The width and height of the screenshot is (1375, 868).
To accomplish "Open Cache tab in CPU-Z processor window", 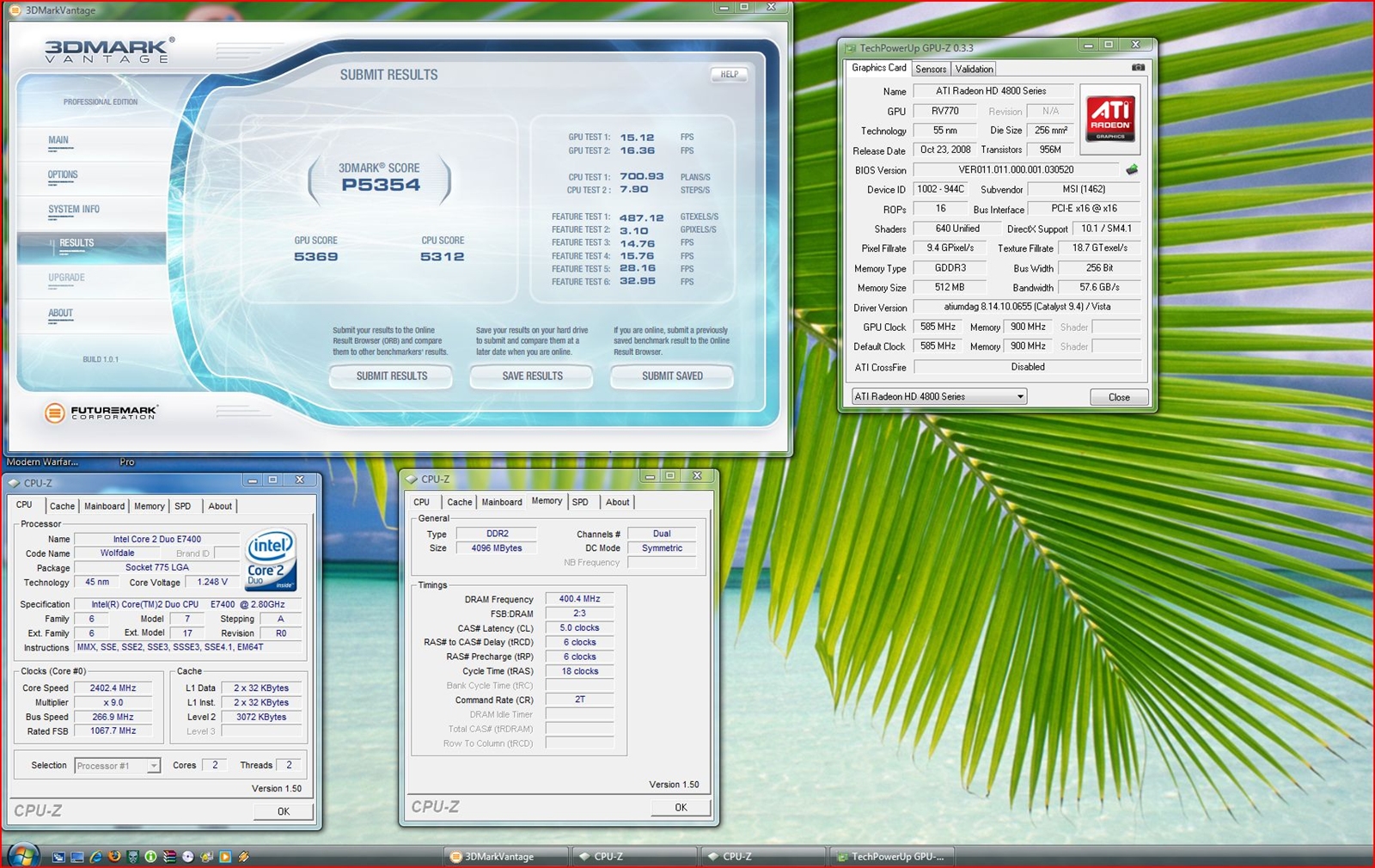I will (x=62, y=506).
